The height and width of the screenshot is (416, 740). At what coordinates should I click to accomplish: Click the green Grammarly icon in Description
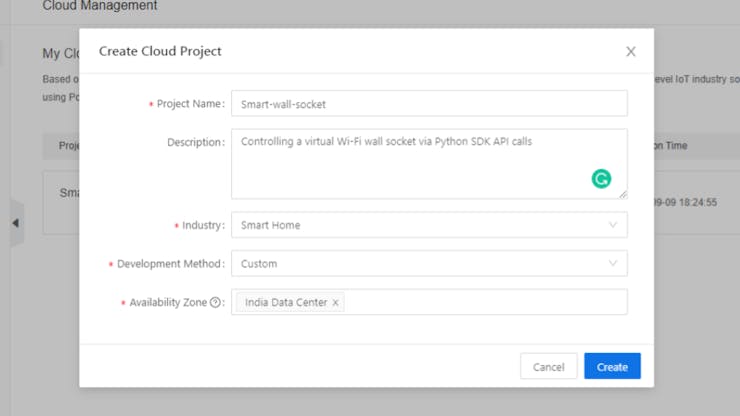[601, 179]
